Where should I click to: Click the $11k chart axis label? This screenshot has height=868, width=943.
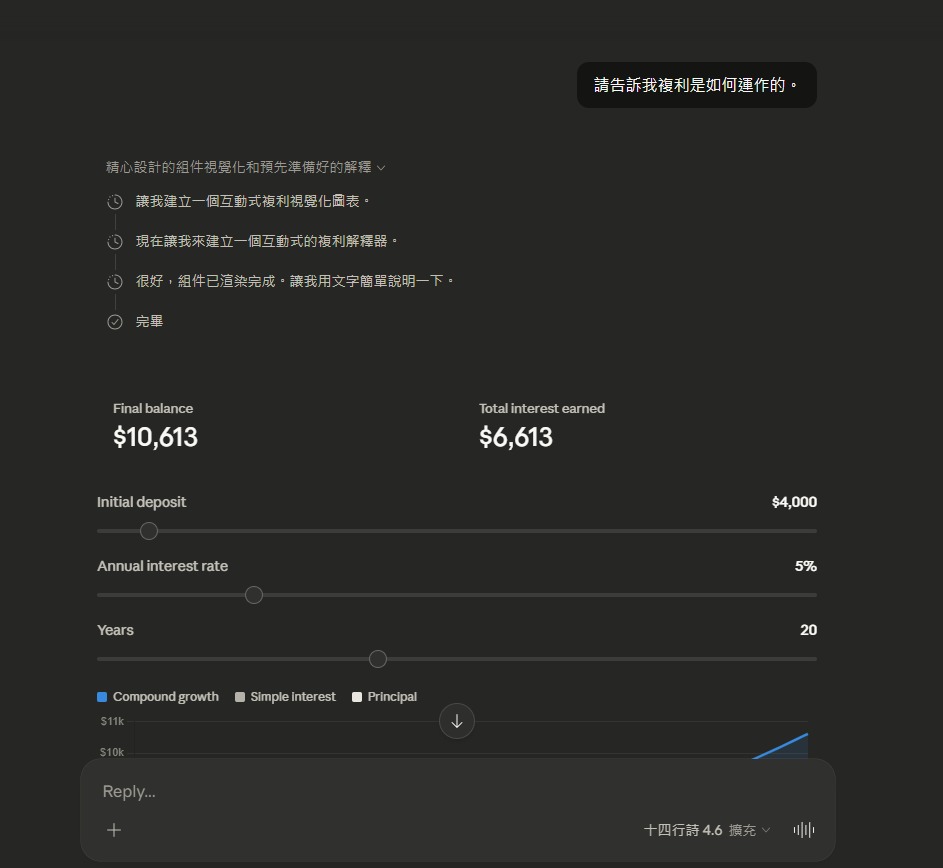click(112, 721)
